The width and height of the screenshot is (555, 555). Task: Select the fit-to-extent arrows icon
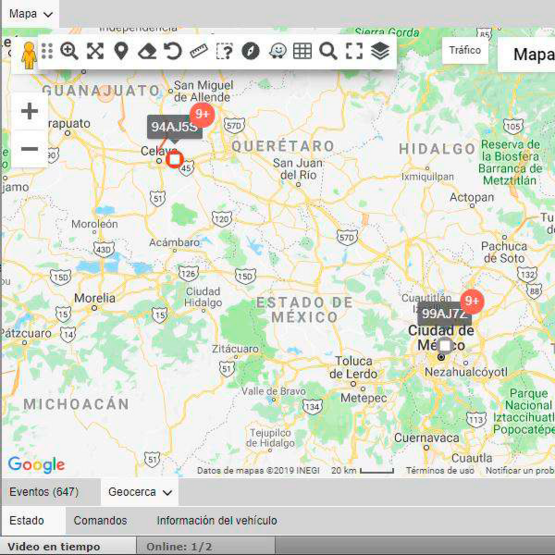pyautogui.click(x=95, y=51)
